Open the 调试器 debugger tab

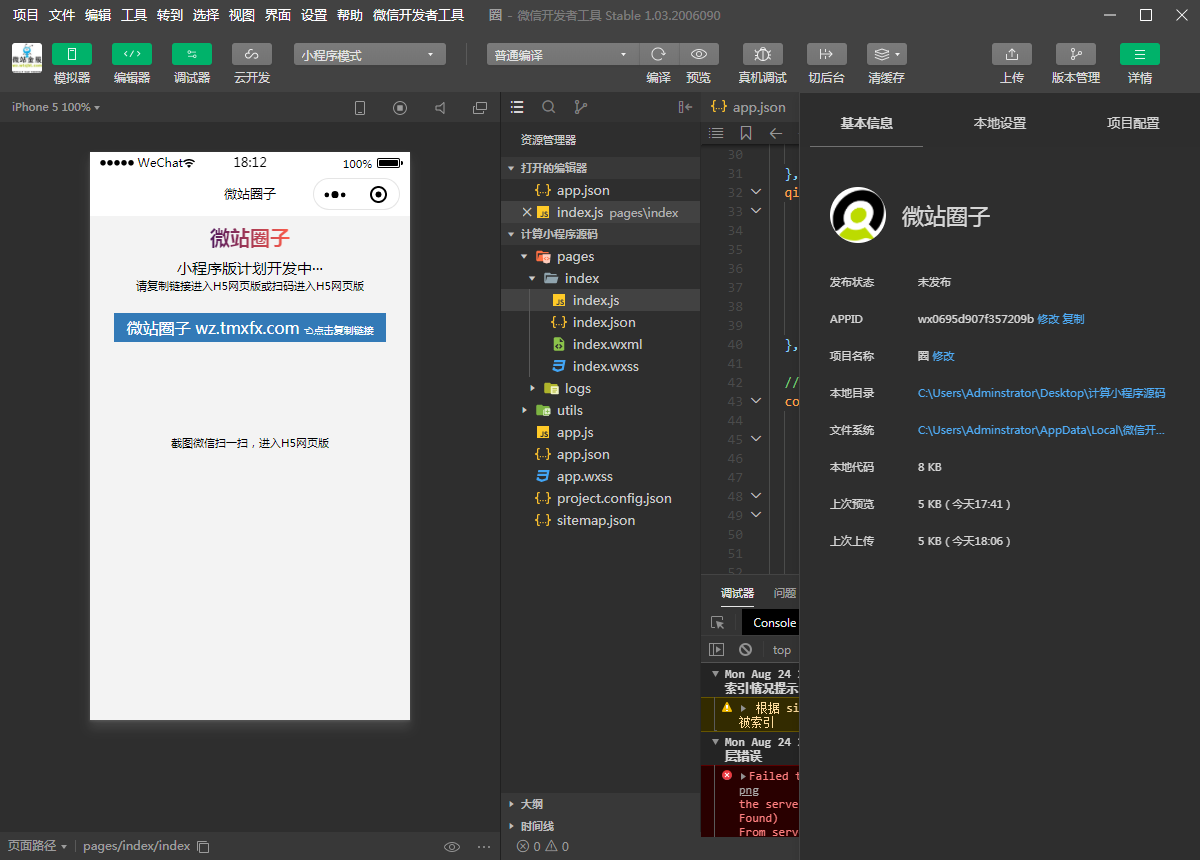pyautogui.click(x=737, y=593)
